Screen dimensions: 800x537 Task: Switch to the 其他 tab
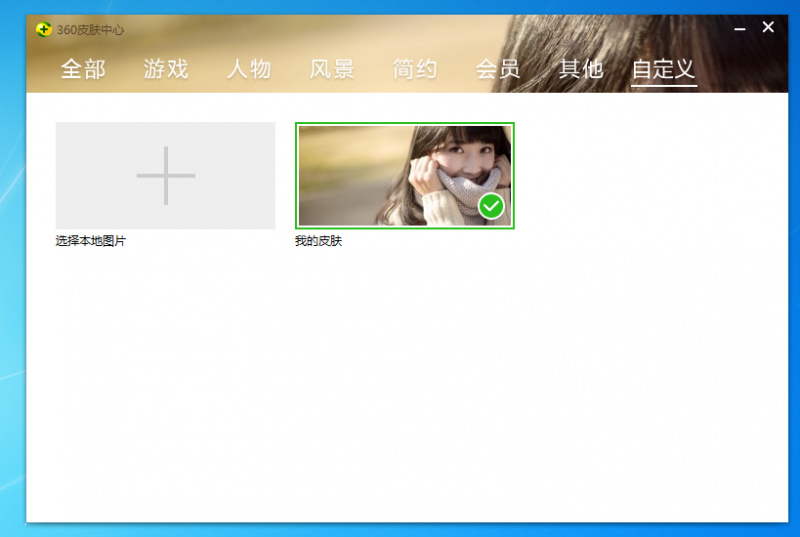click(581, 69)
